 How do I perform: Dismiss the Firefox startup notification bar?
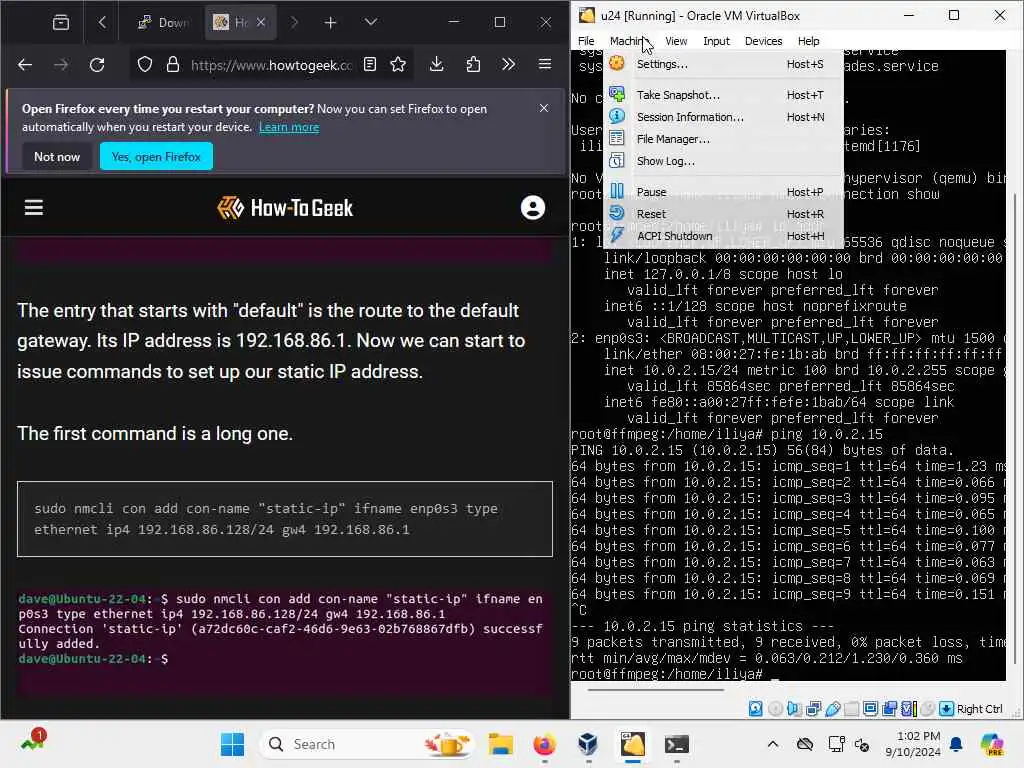click(x=544, y=108)
